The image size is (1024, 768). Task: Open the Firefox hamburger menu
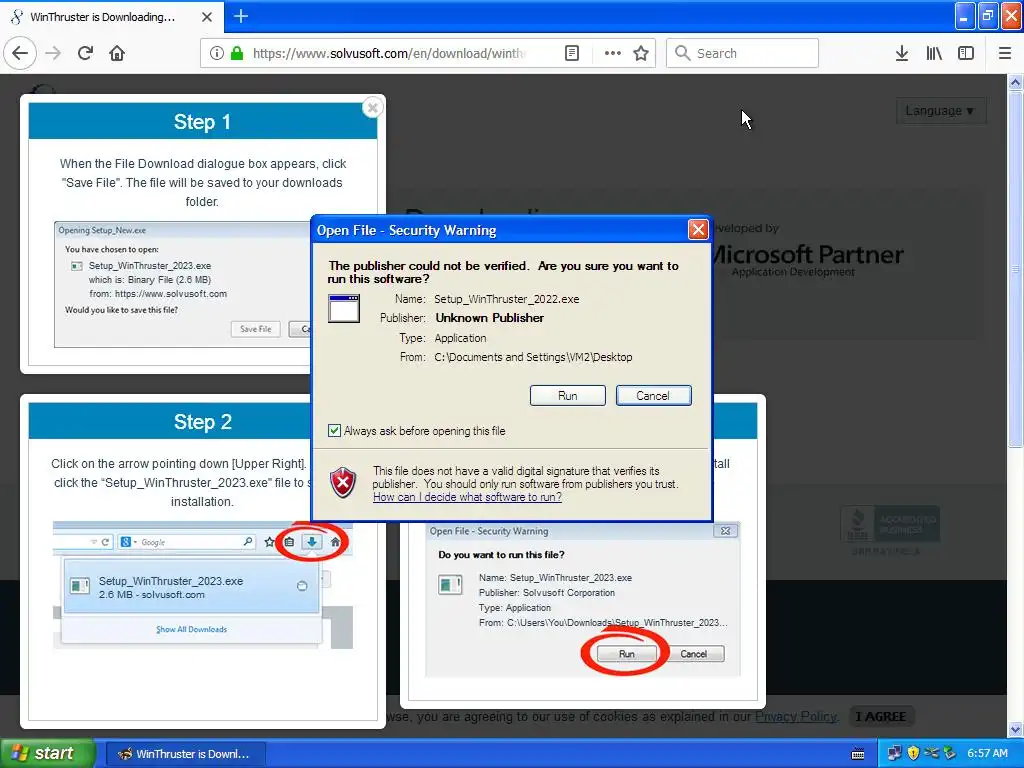(1004, 53)
